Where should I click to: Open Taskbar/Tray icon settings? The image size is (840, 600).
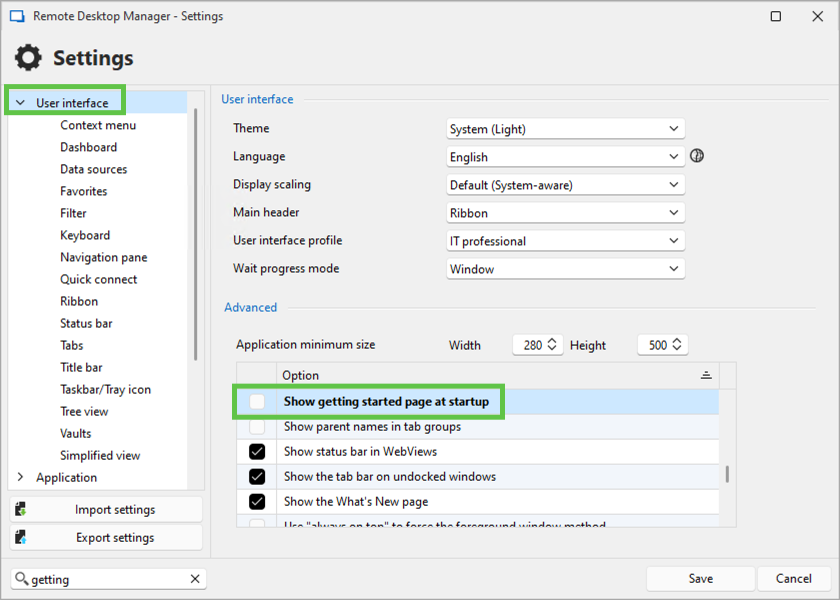coord(106,389)
